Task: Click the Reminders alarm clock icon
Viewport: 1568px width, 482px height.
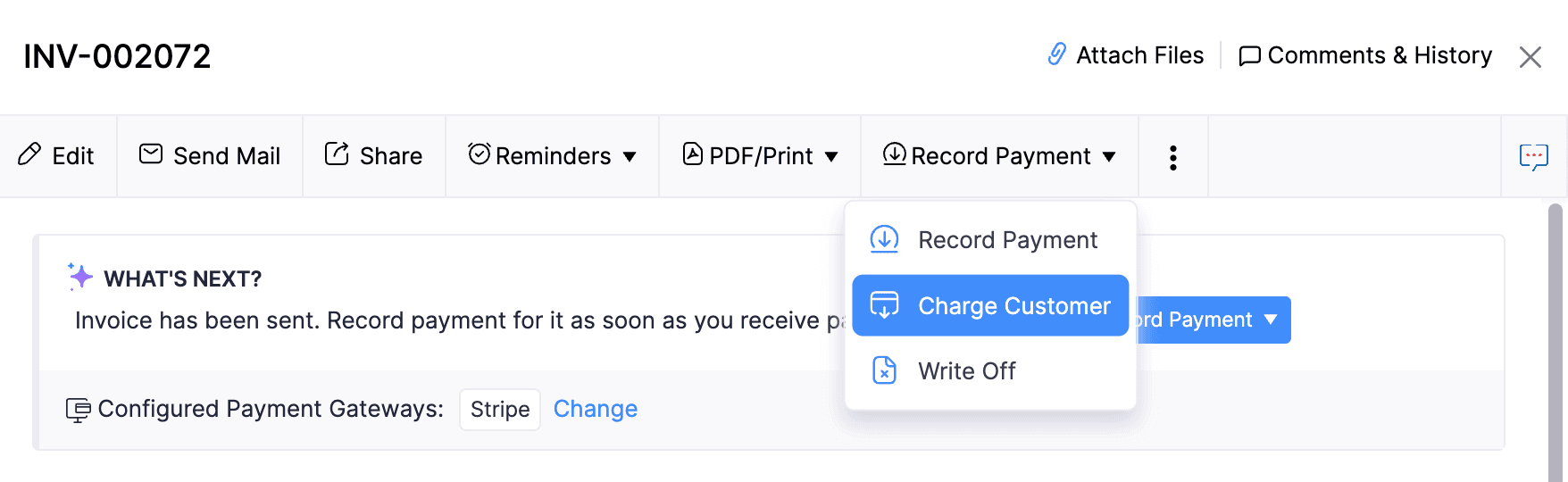Action: pos(480,154)
